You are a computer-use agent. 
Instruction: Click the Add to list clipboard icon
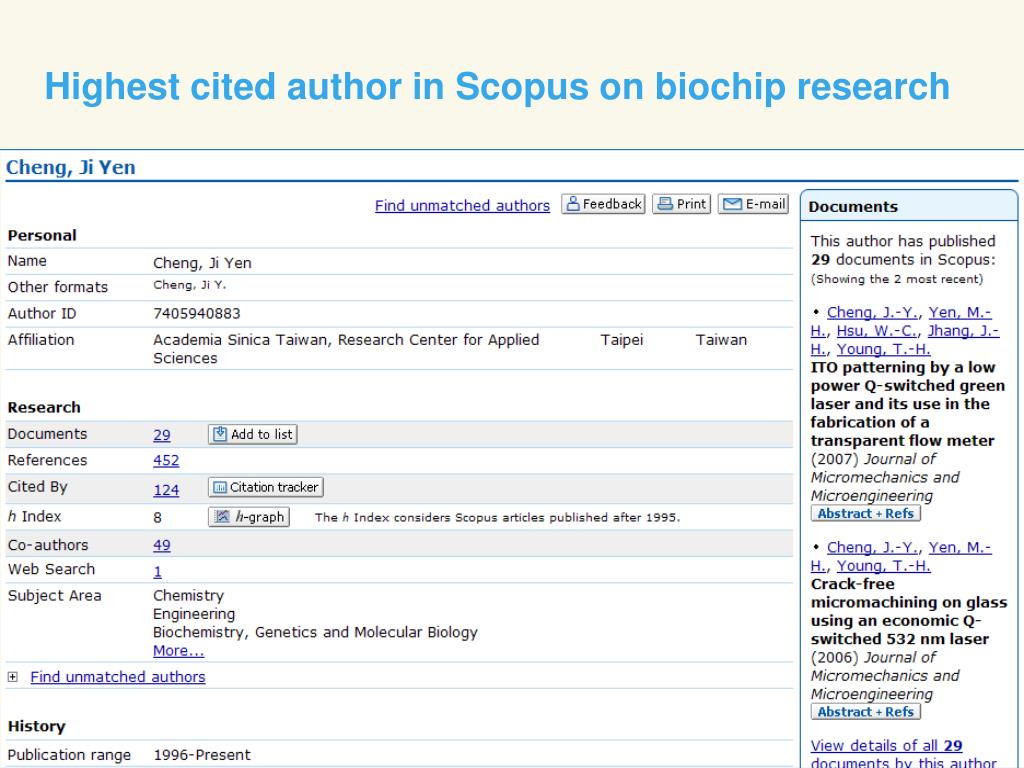coord(220,434)
